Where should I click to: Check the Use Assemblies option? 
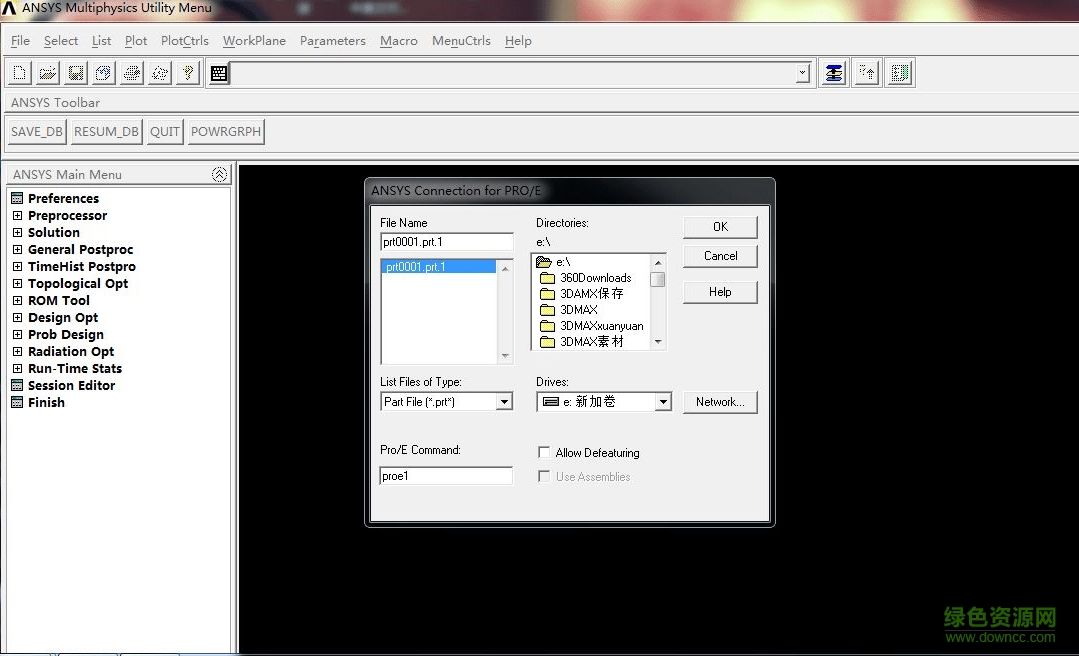(544, 476)
